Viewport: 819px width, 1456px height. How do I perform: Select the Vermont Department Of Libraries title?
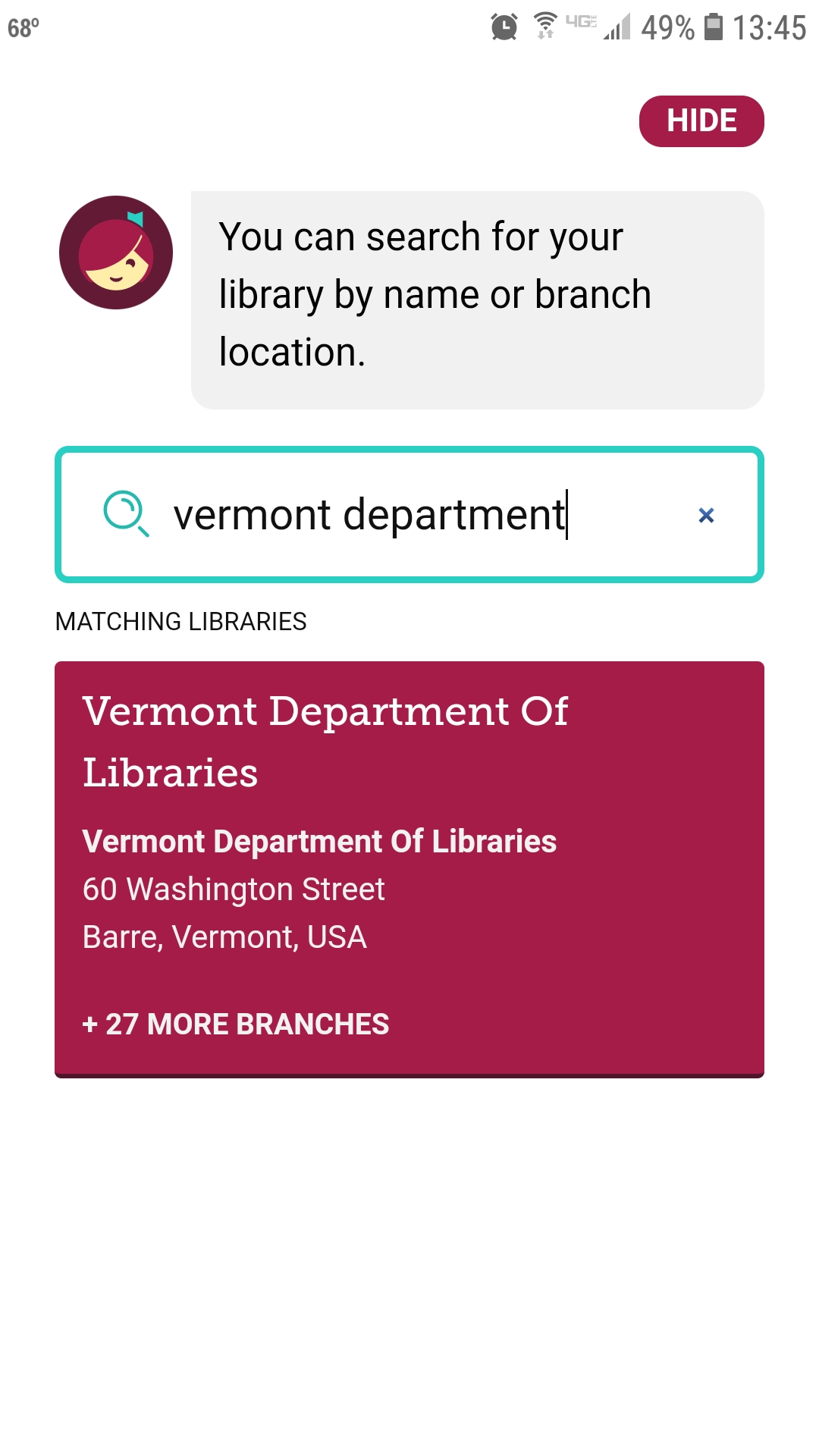coord(325,742)
